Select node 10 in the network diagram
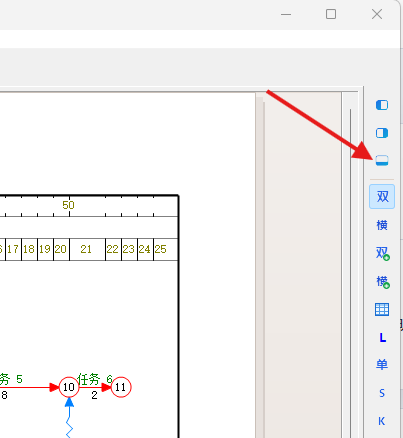This screenshot has height=438, width=403. 69,387
